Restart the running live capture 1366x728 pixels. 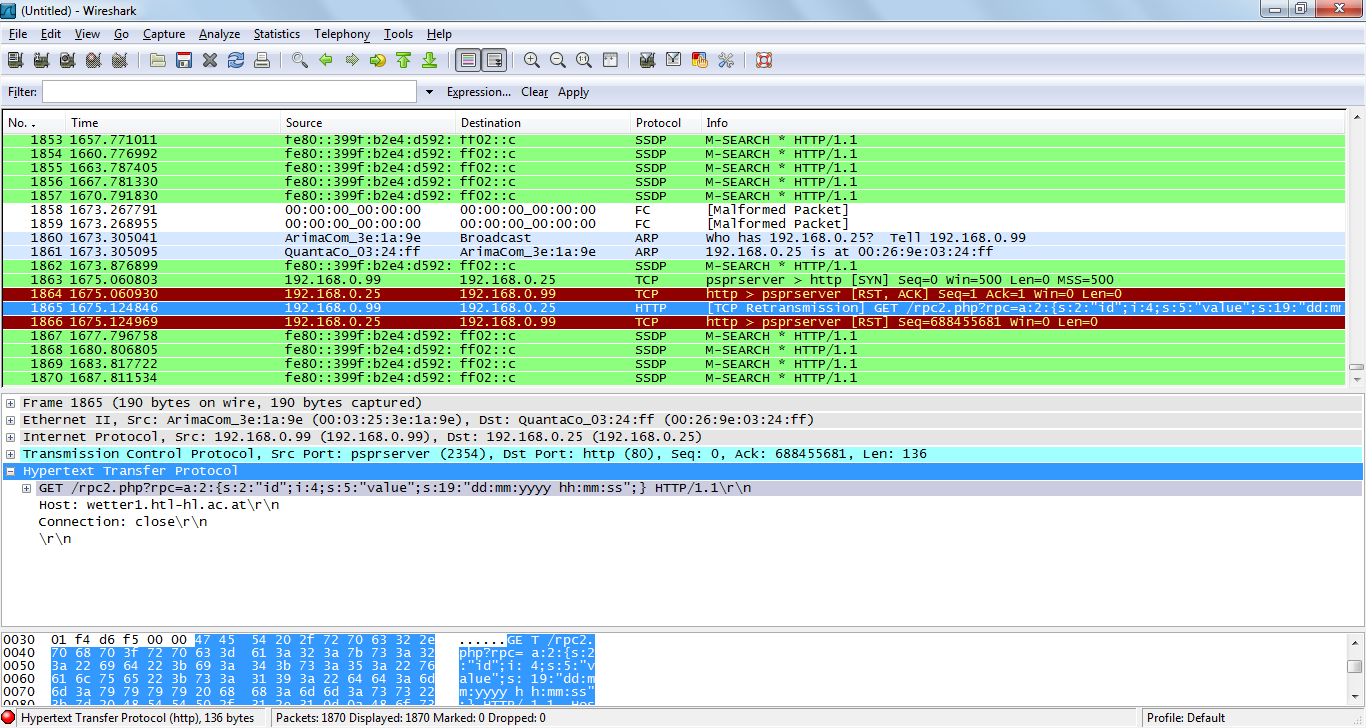click(119, 60)
